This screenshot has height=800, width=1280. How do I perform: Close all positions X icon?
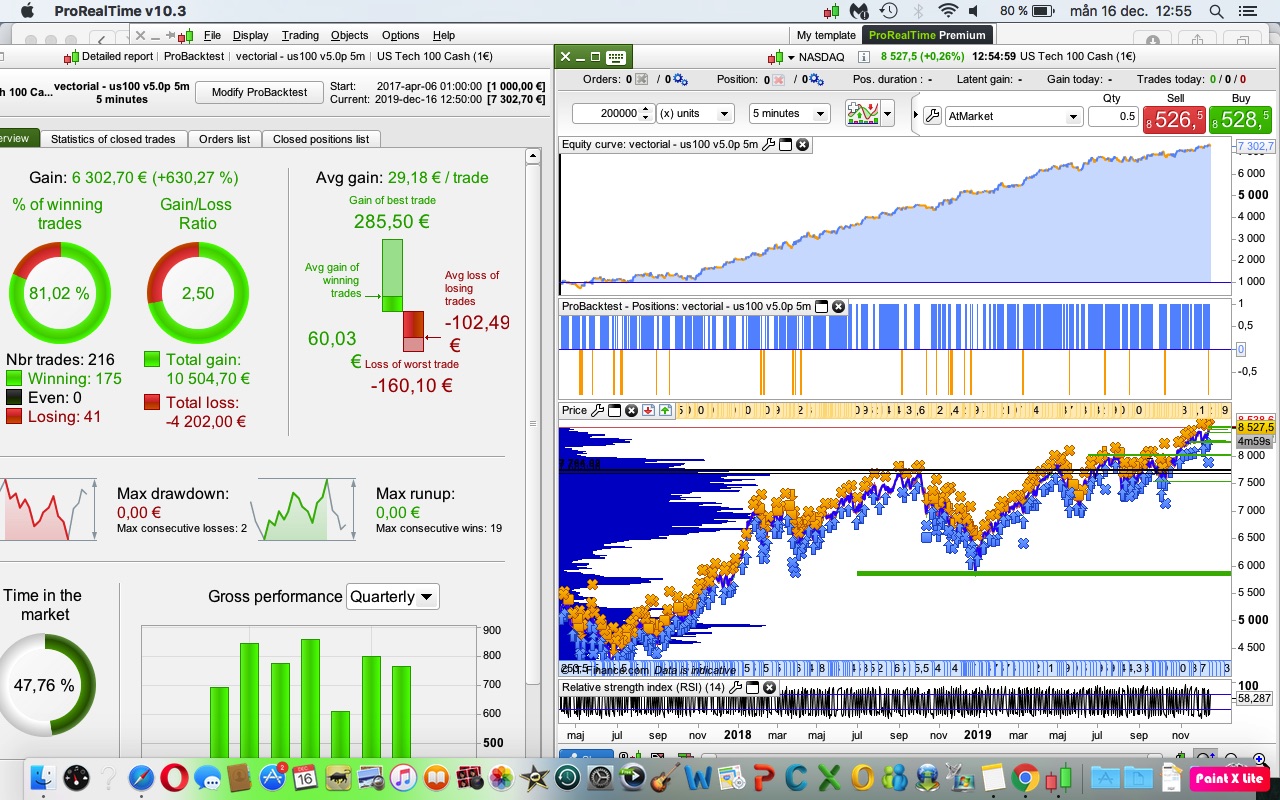coord(778,79)
